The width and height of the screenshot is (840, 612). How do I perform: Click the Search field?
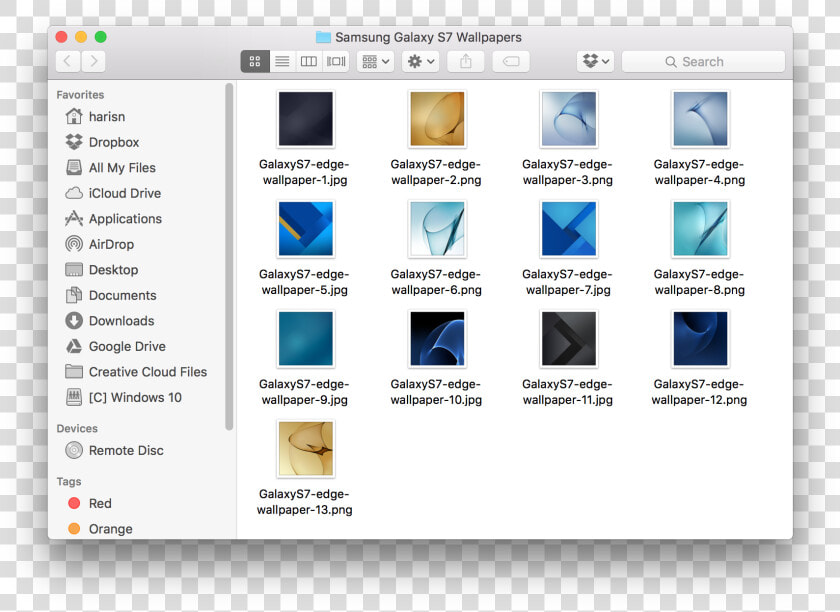[x=703, y=62]
